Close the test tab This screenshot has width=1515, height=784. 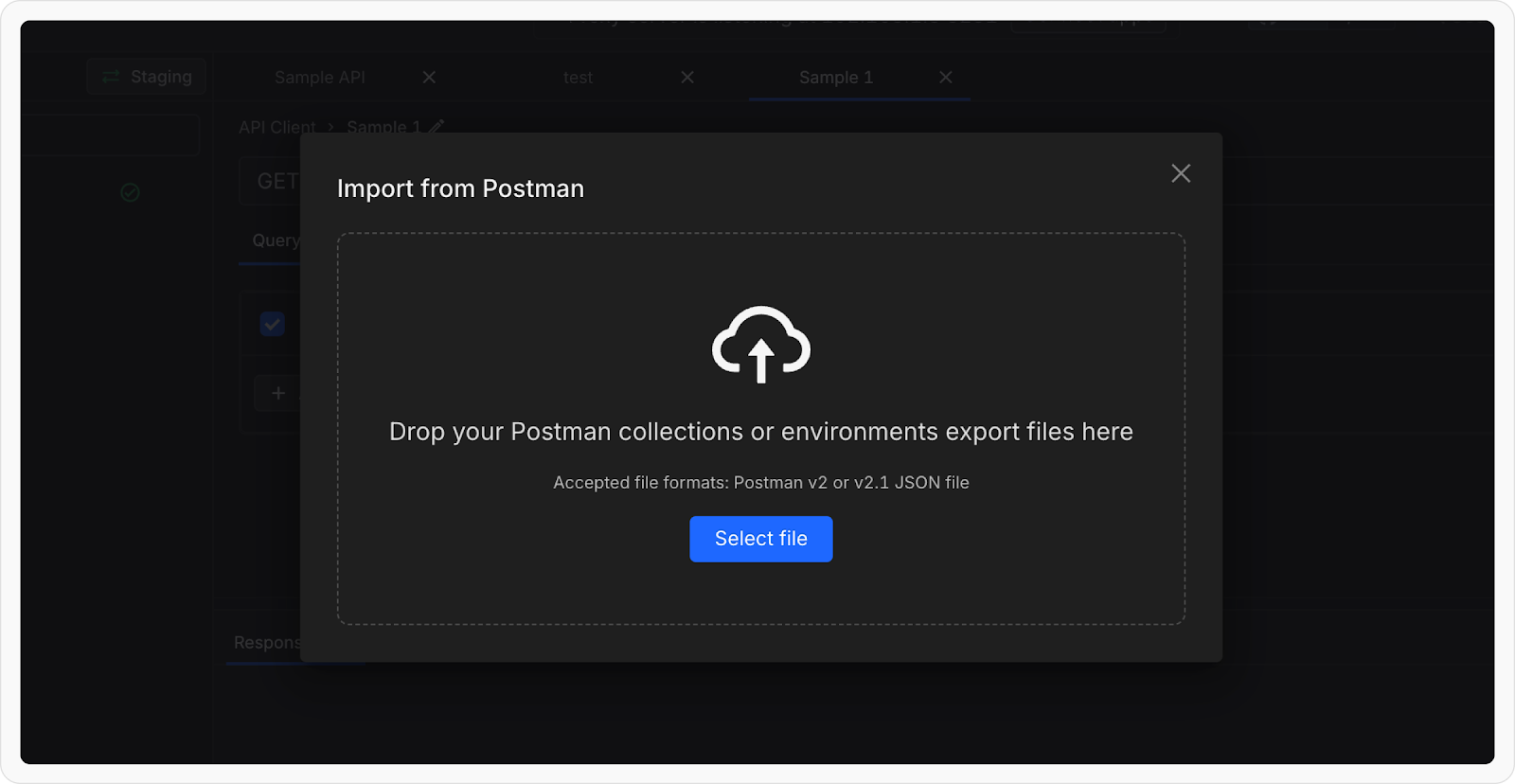pyautogui.click(x=687, y=78)
